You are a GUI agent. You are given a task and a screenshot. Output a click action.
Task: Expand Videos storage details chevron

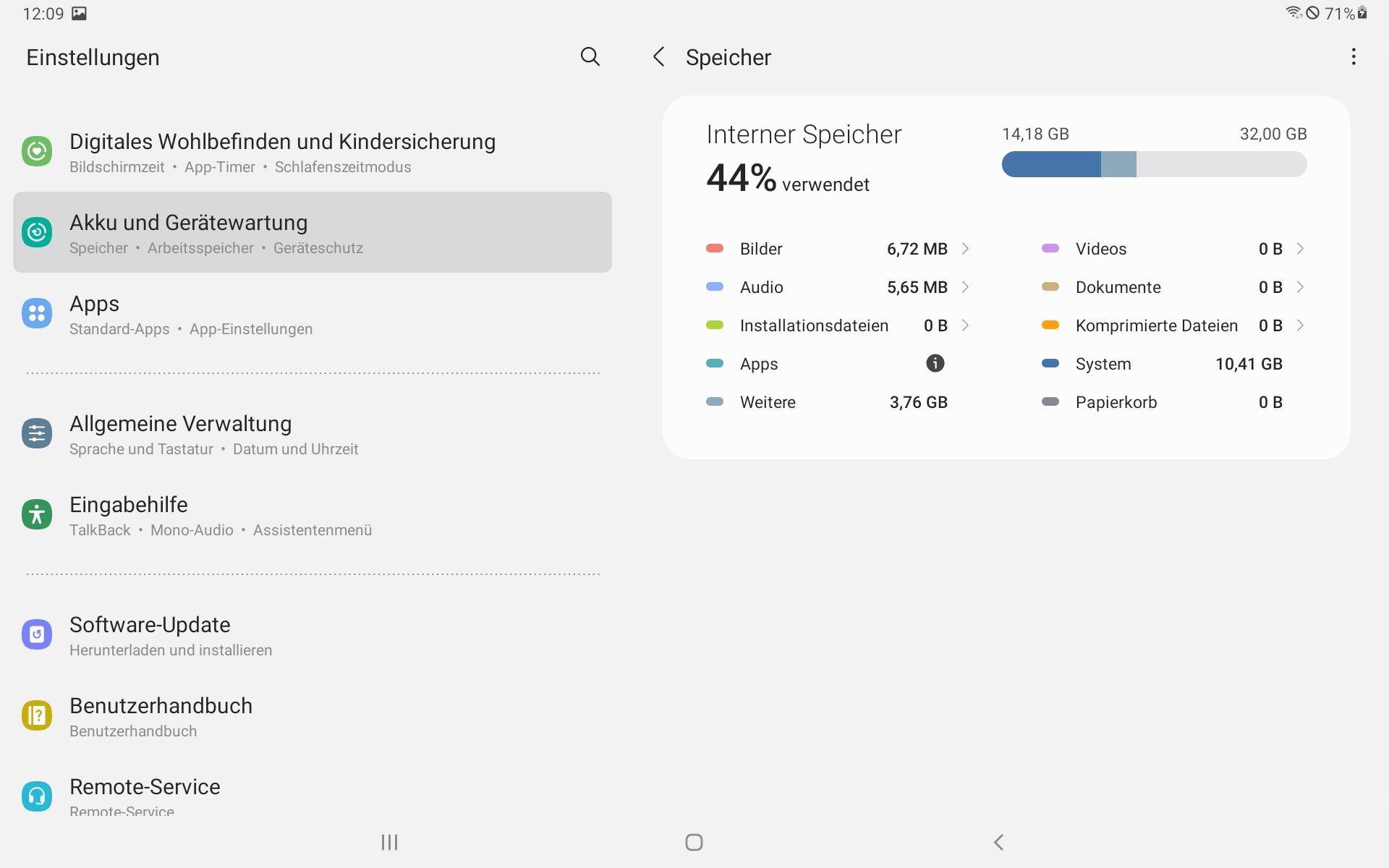(x=1300, y=249)
